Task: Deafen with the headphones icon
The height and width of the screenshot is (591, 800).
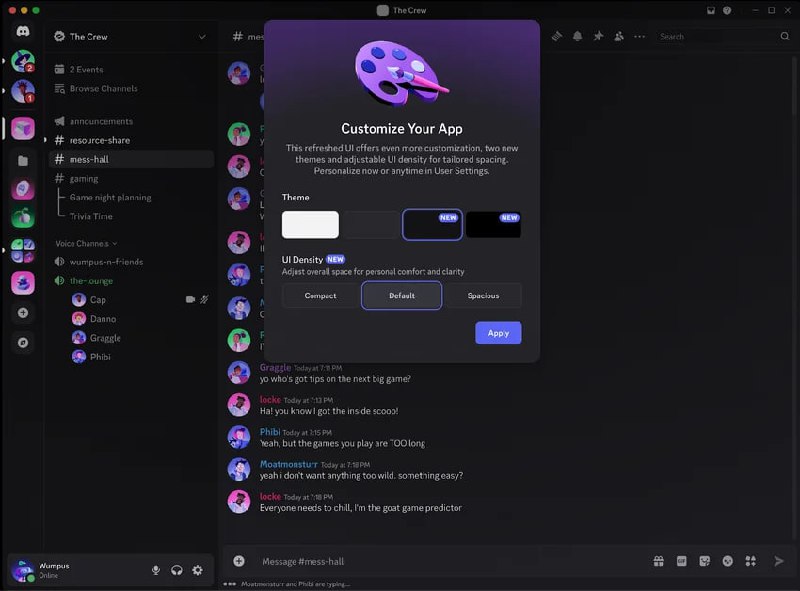Action: [x=177, y=570]
